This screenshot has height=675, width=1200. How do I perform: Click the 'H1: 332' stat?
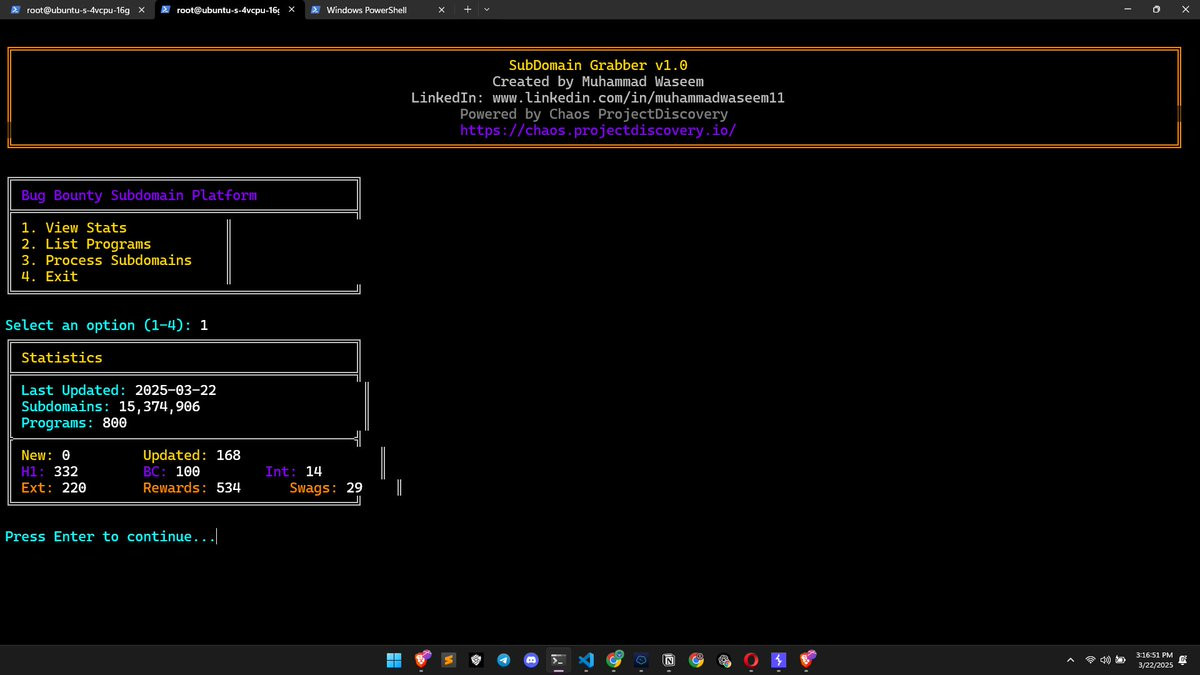click(x=49, y=471)
